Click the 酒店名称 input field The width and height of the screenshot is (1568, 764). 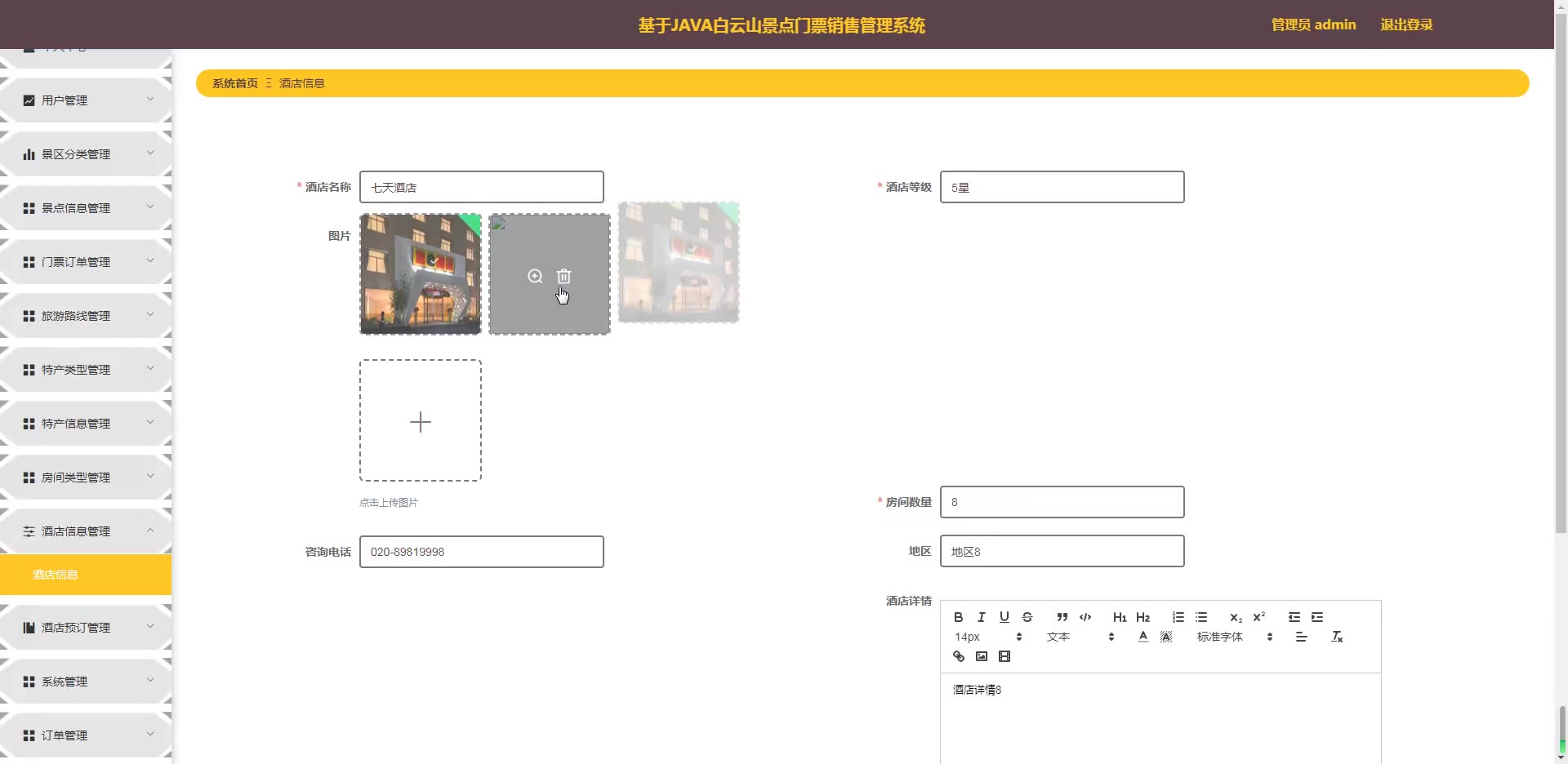click(482, 187)
